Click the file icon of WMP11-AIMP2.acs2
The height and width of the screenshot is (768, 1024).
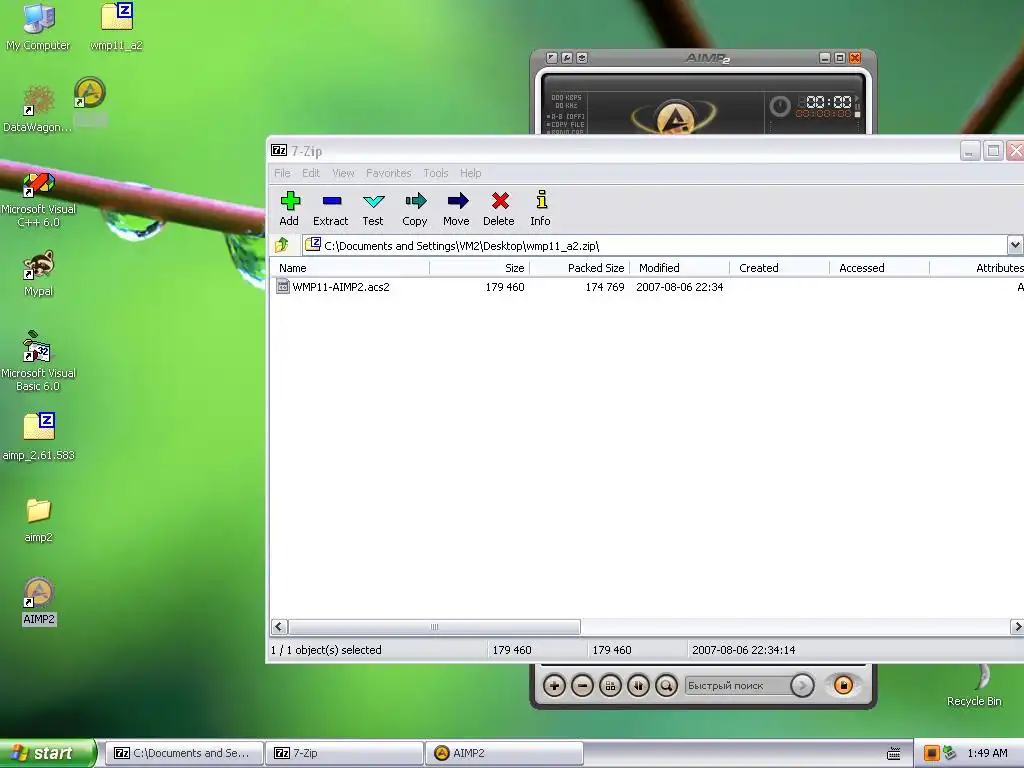coord(283,286)
